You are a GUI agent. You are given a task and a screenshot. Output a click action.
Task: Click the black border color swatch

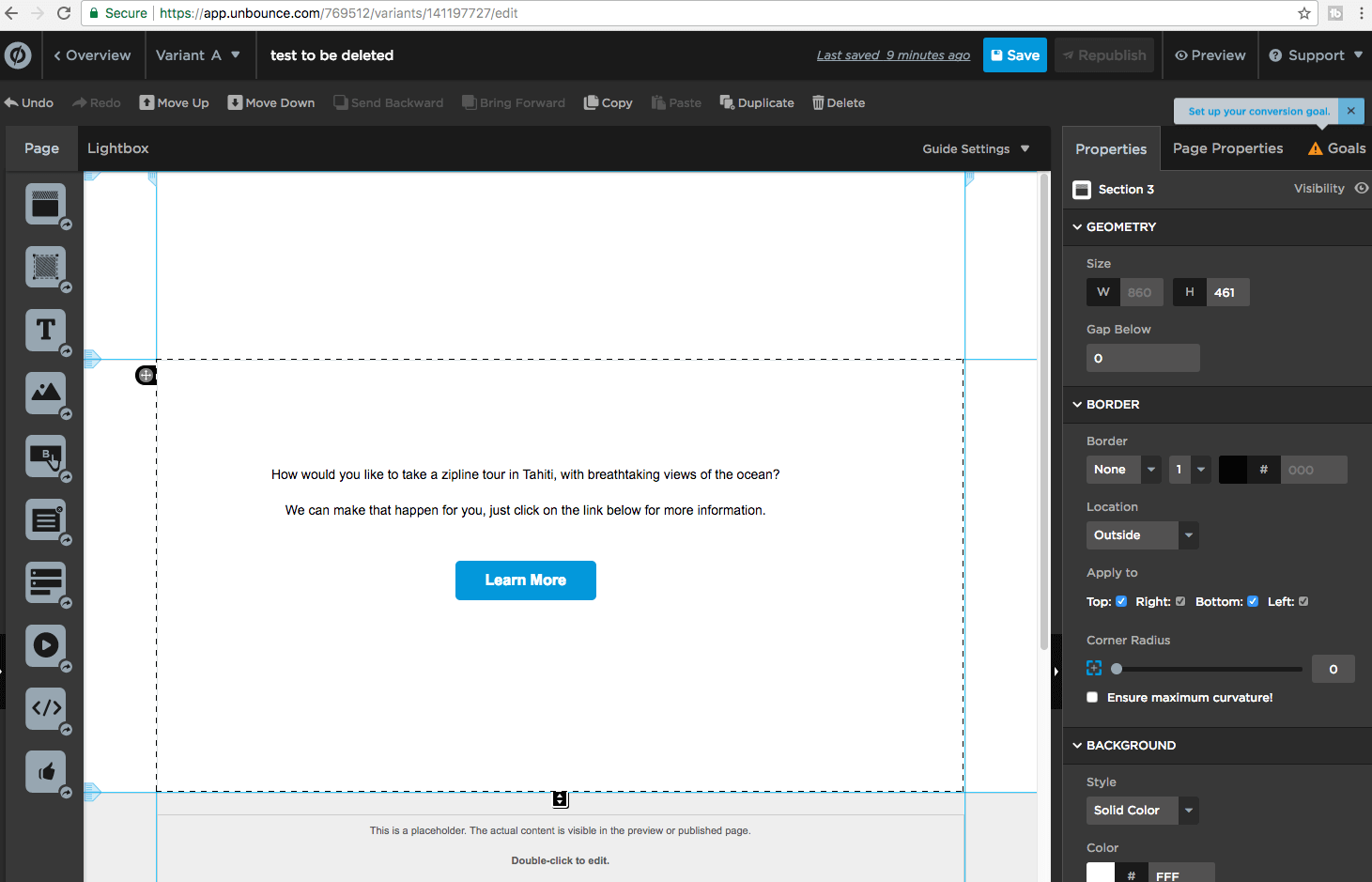tap(1233, 470)
